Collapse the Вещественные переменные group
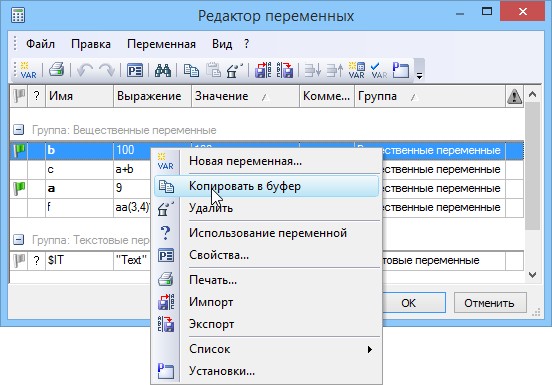 coord(18,130)
